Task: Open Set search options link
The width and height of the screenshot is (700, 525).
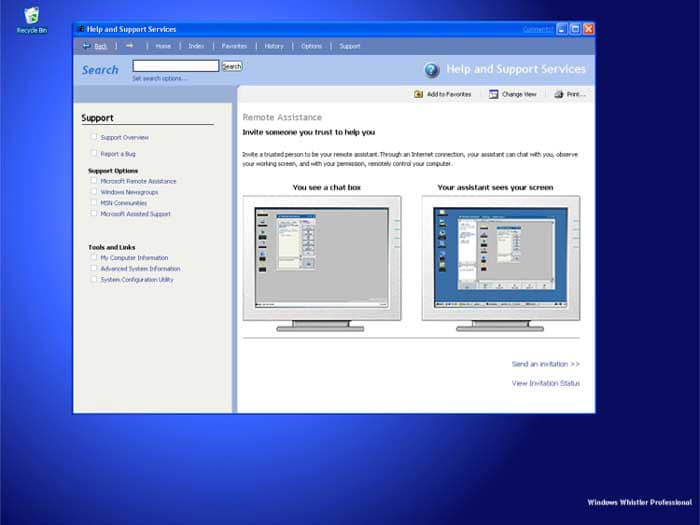Action: (x=159, y=79)
